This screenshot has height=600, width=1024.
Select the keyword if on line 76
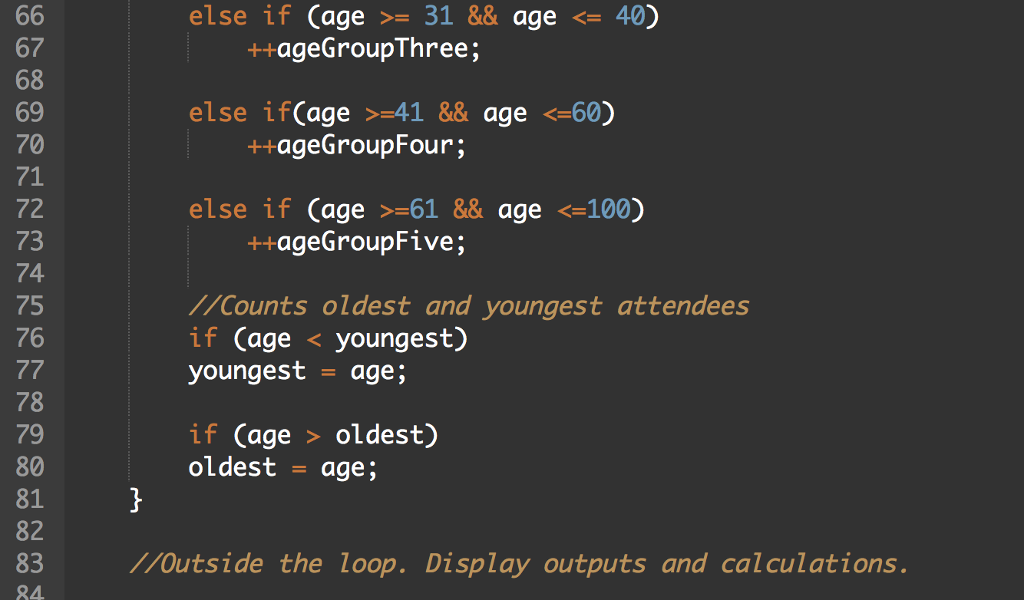[x=203, y=338]
